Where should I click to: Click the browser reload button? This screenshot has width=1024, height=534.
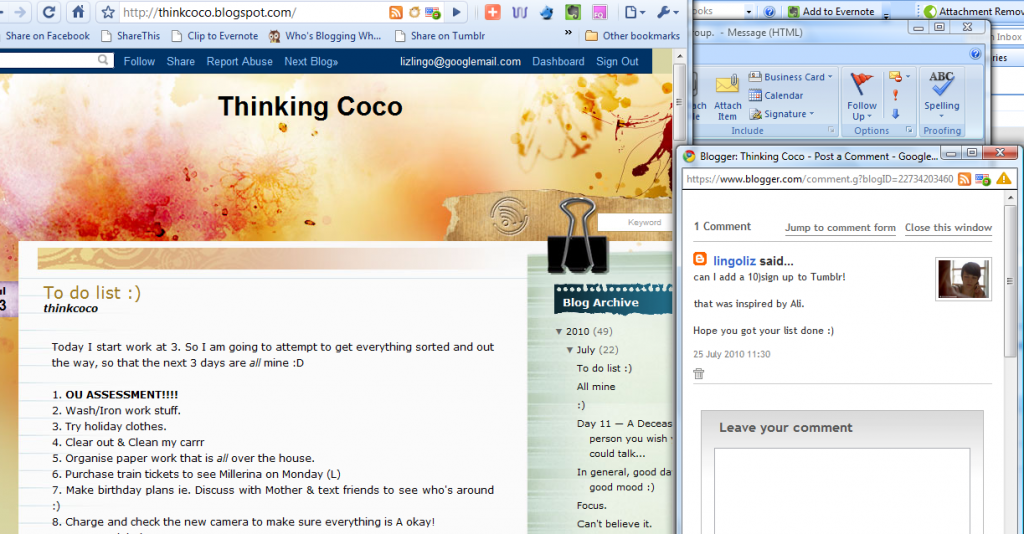[47, 13]
